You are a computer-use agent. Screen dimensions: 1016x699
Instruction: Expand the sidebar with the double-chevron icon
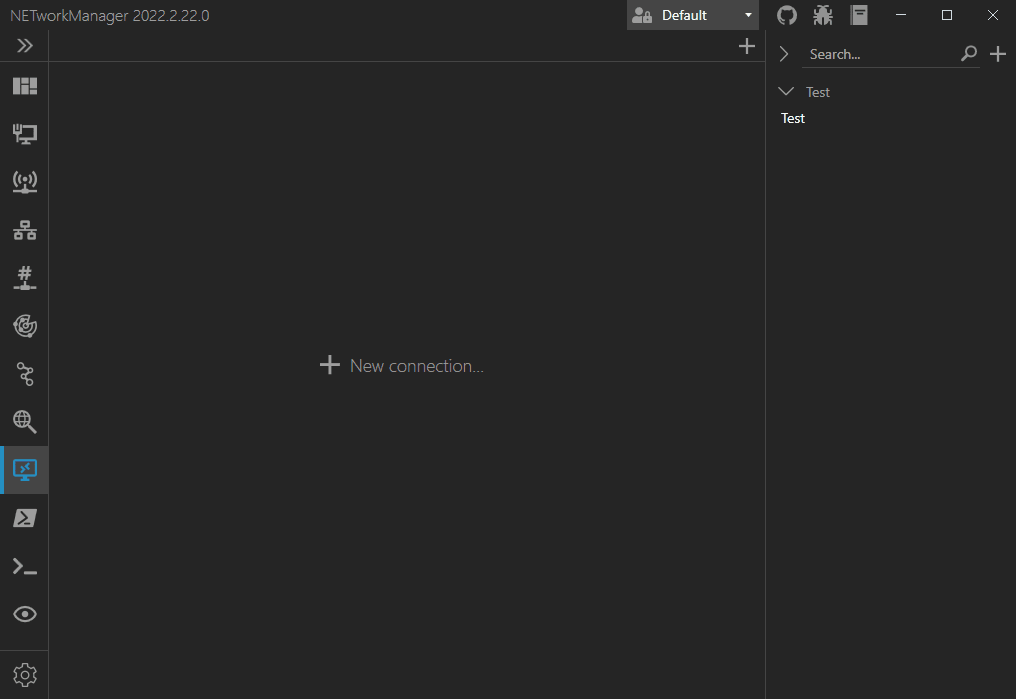pos(25,45)
